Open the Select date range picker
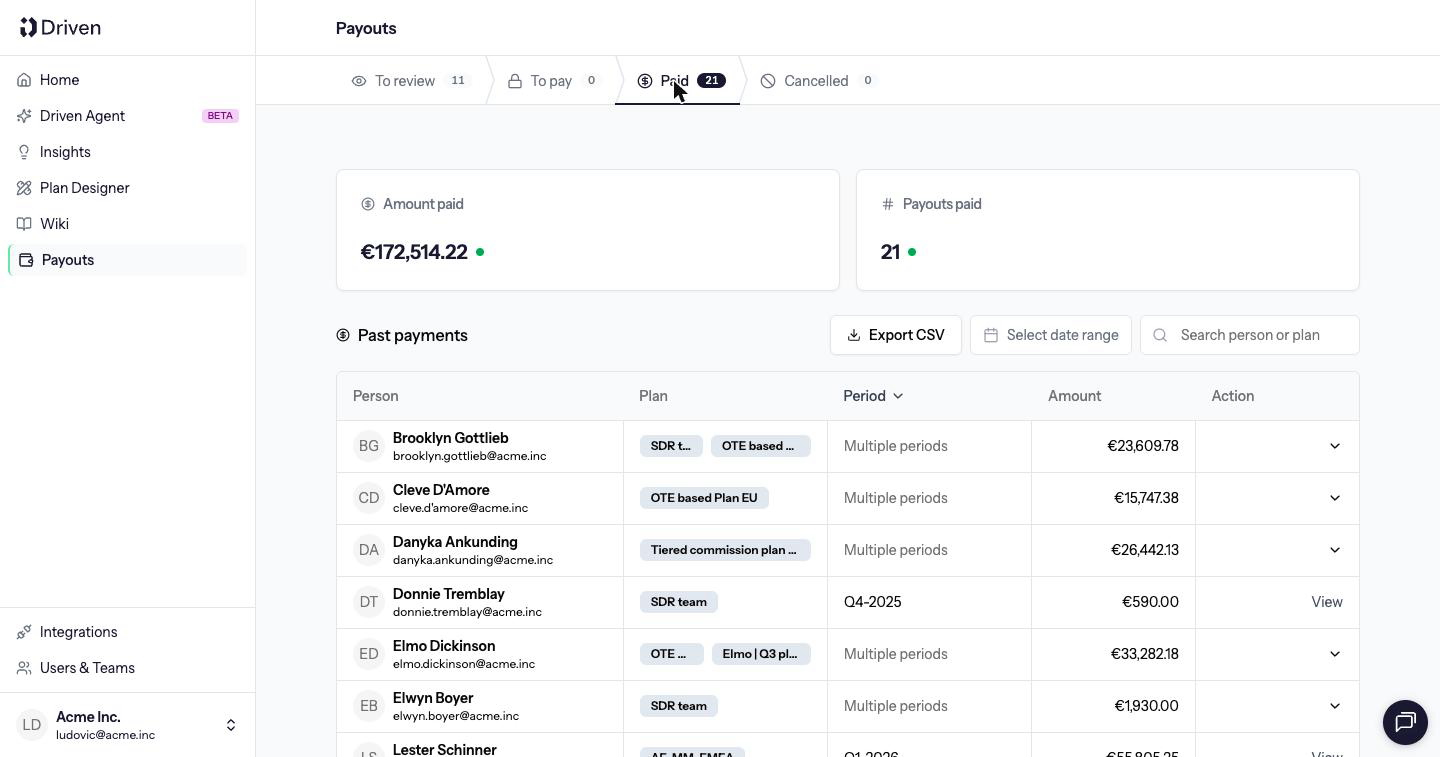This screenshot has height=757, width=1440. pos(1051,335)
